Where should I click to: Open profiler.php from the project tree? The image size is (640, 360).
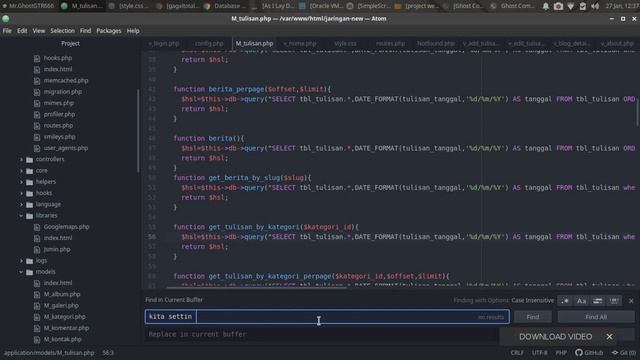coord(59,114)
